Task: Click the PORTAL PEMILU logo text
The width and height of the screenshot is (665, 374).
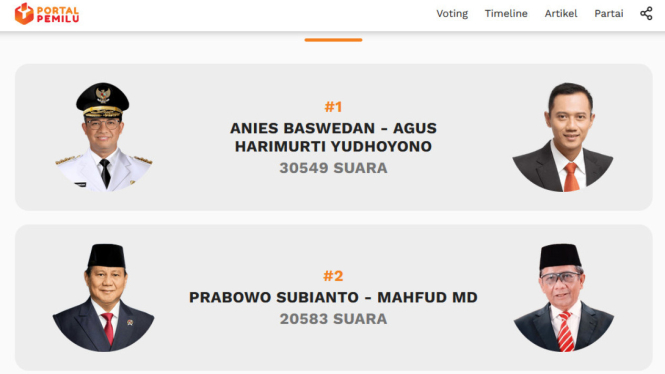Action: tap(58, 14)
